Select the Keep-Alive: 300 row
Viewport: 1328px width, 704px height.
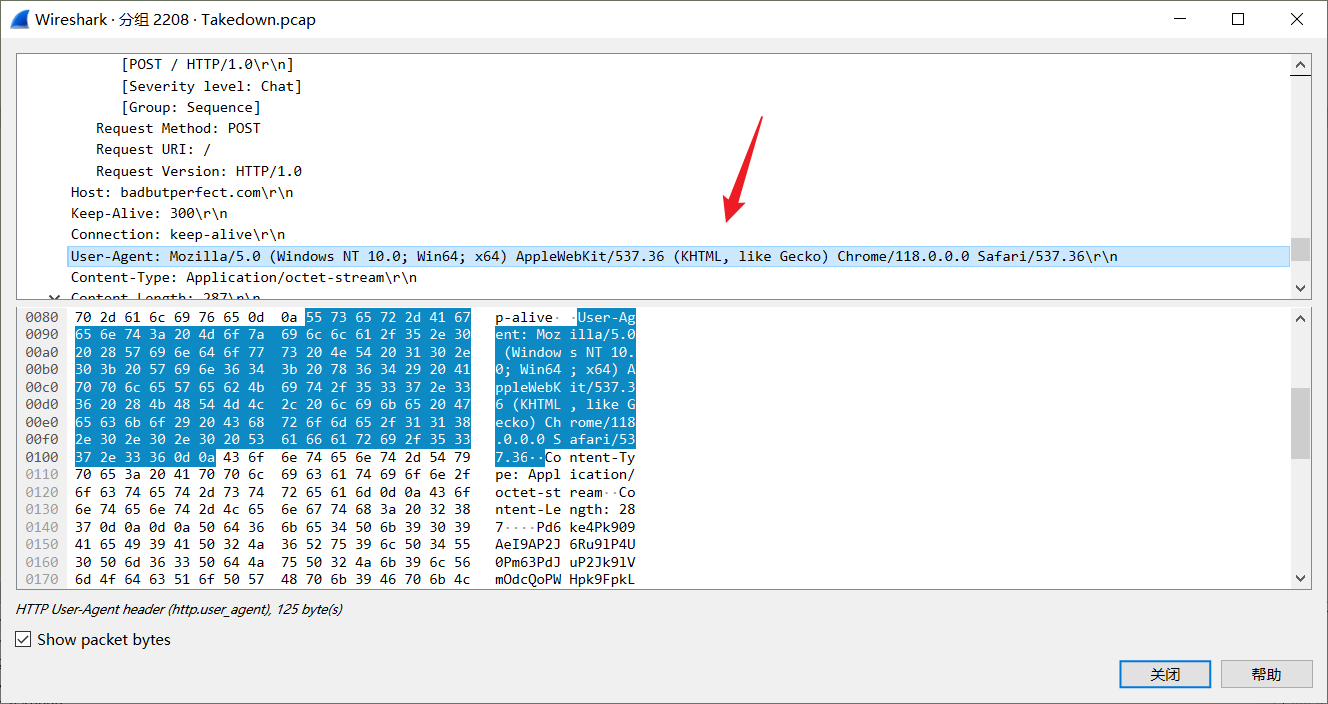pos(149,213)
